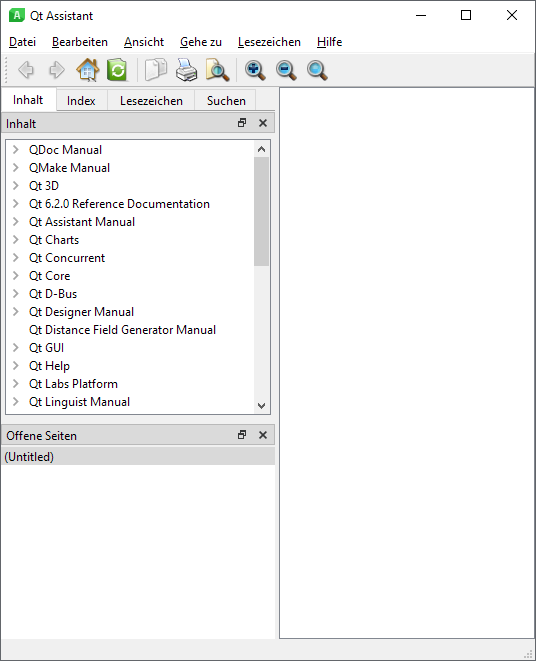The image size is (536, 661).
Task: Expand the Qt Linguist Manual node
Action: click(x=16, y=402)
